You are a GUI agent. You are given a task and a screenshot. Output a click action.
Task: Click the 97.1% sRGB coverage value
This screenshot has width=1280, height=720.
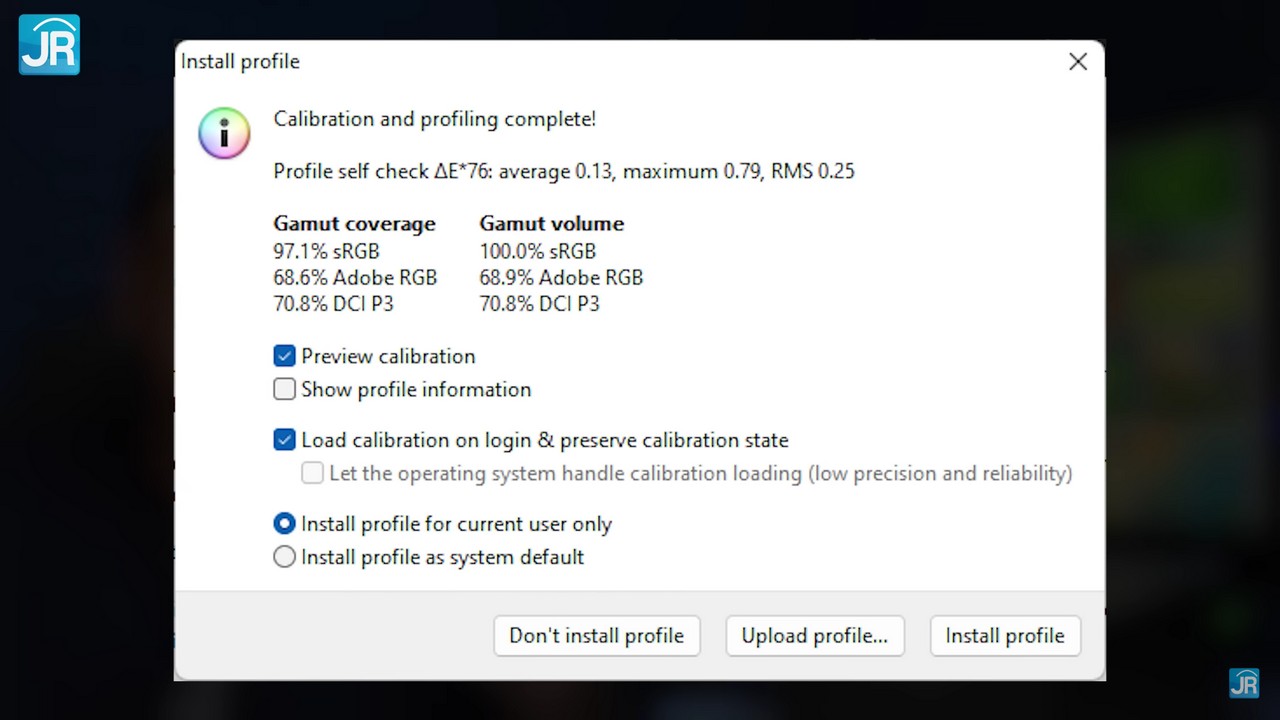coord(326,251)
